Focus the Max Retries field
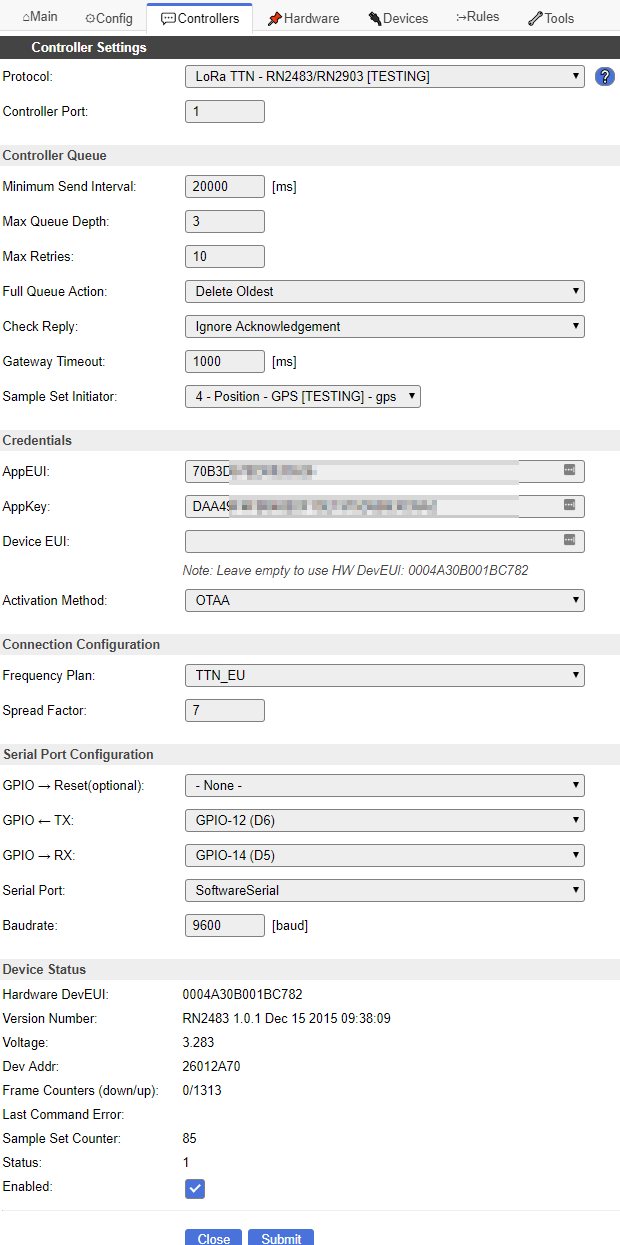Screen dimensions: 620x1245 (x=225, y=256)
